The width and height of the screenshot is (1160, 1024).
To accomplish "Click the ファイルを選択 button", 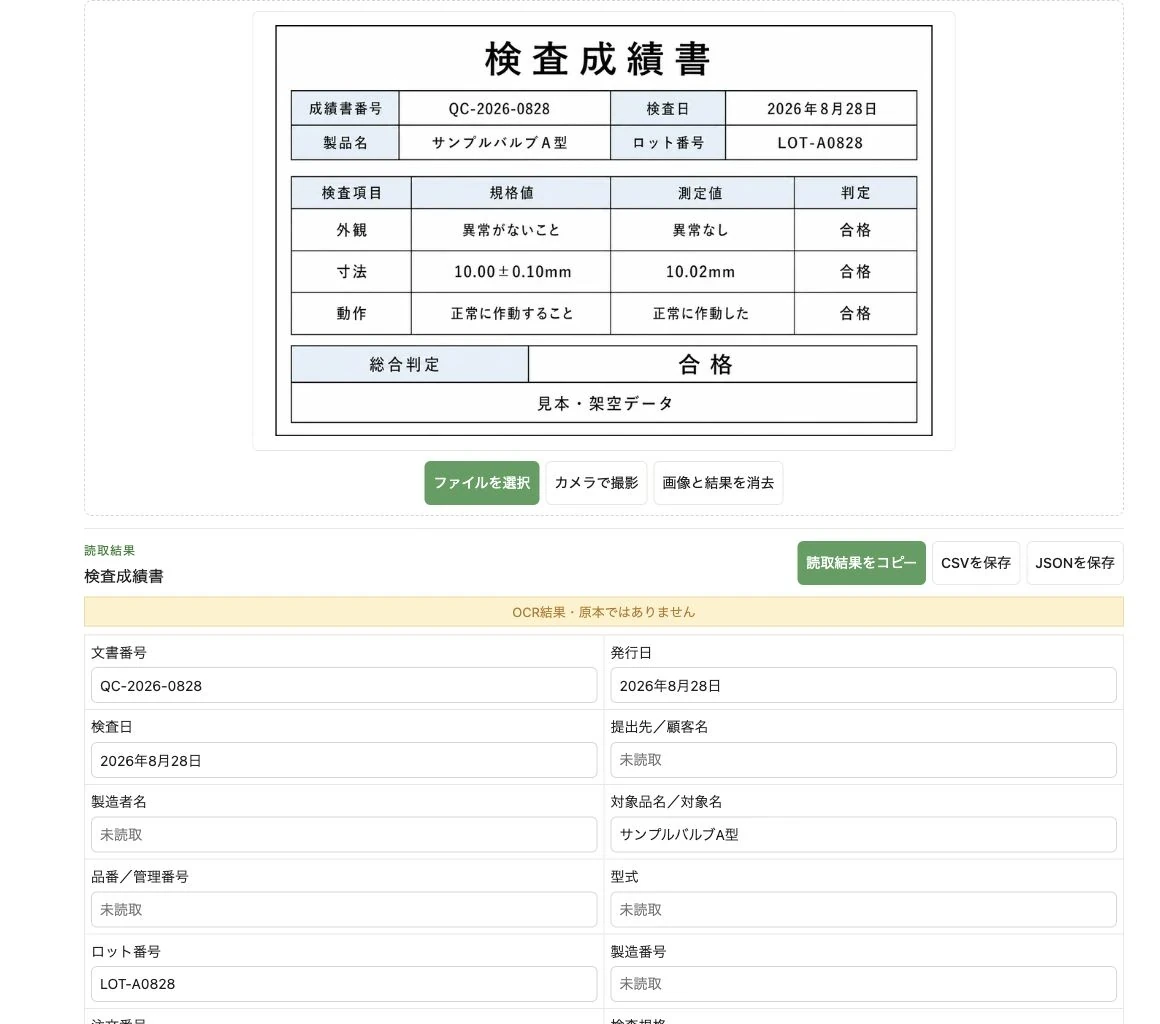I will coord(482,483).
